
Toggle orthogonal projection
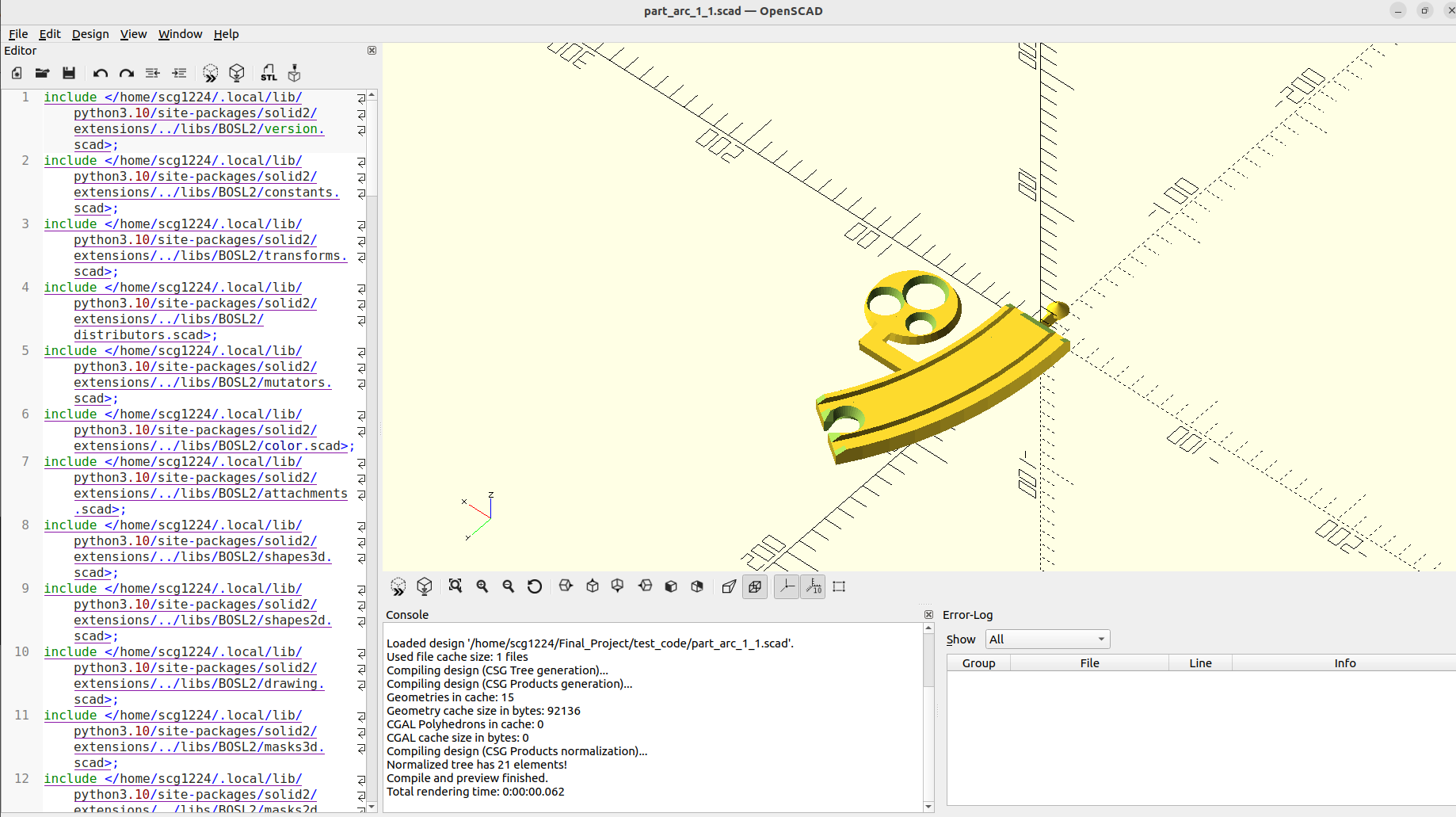(x=755, y=586)
